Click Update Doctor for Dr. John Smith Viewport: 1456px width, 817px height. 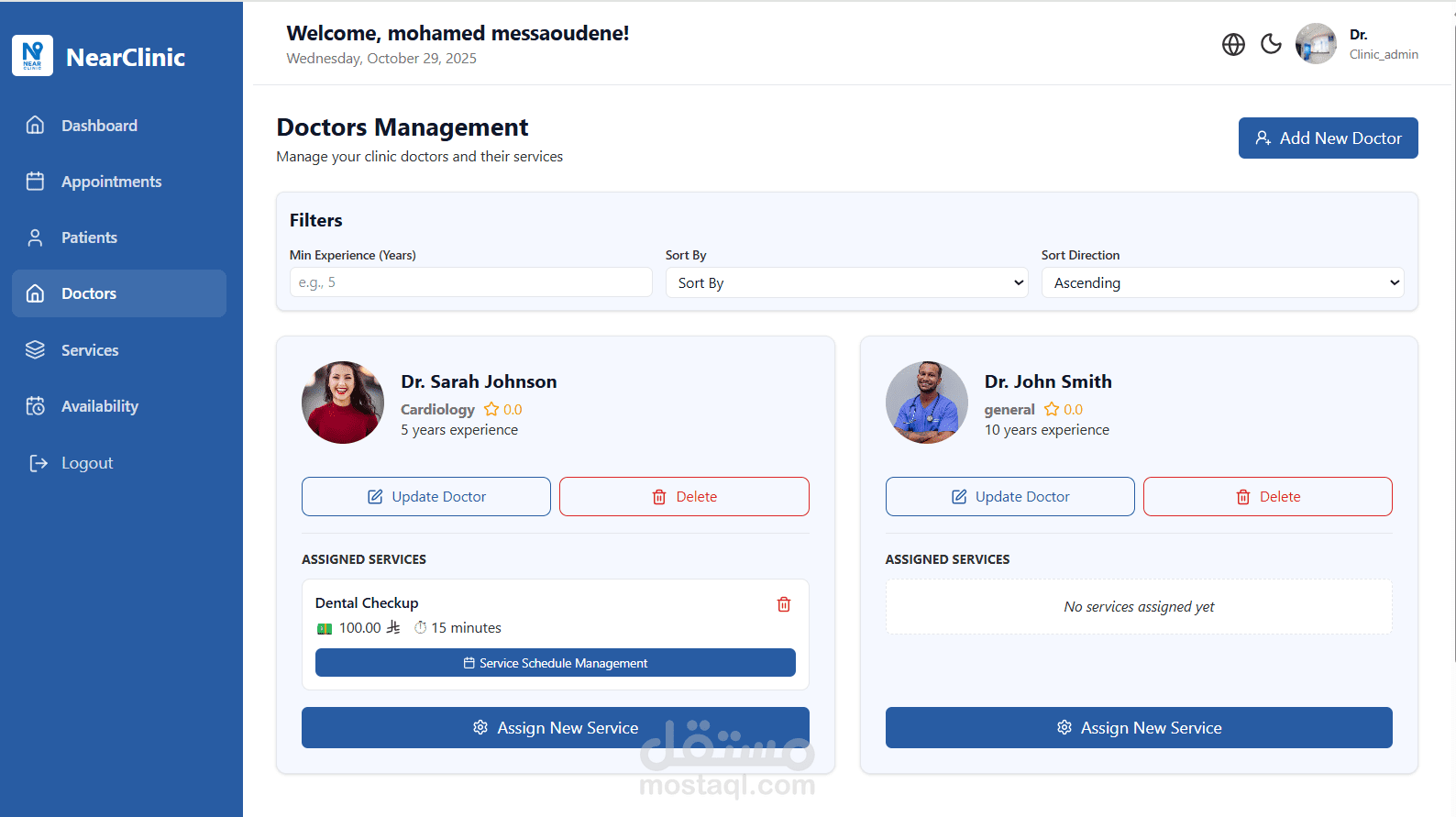tap(1009, 496)
